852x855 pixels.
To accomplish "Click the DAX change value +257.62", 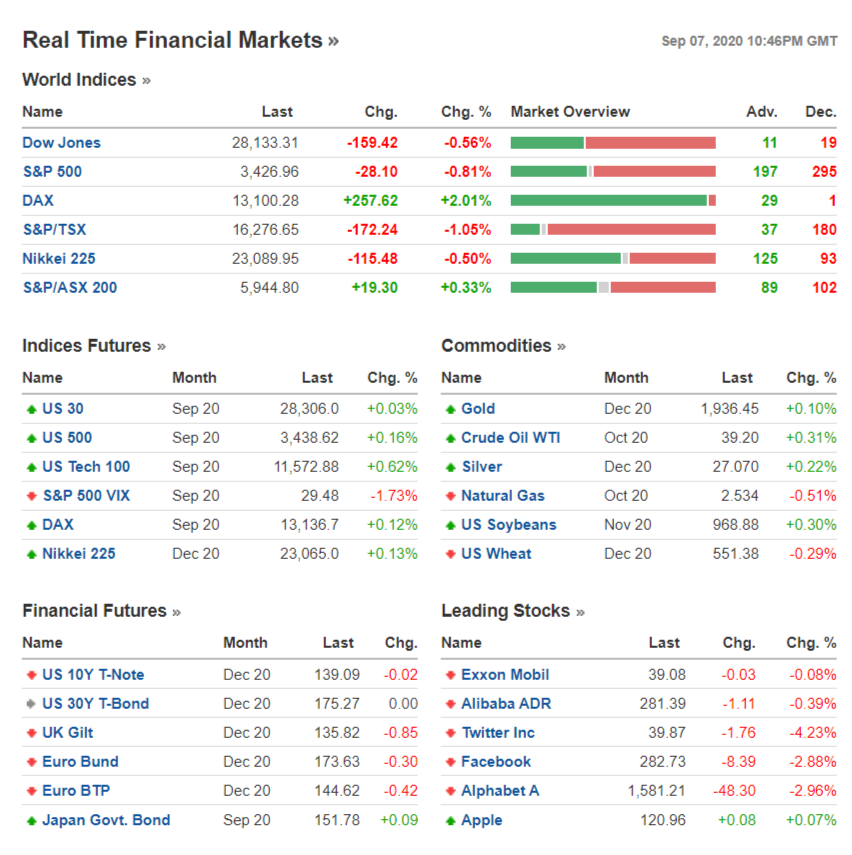I will coord(370,201).
